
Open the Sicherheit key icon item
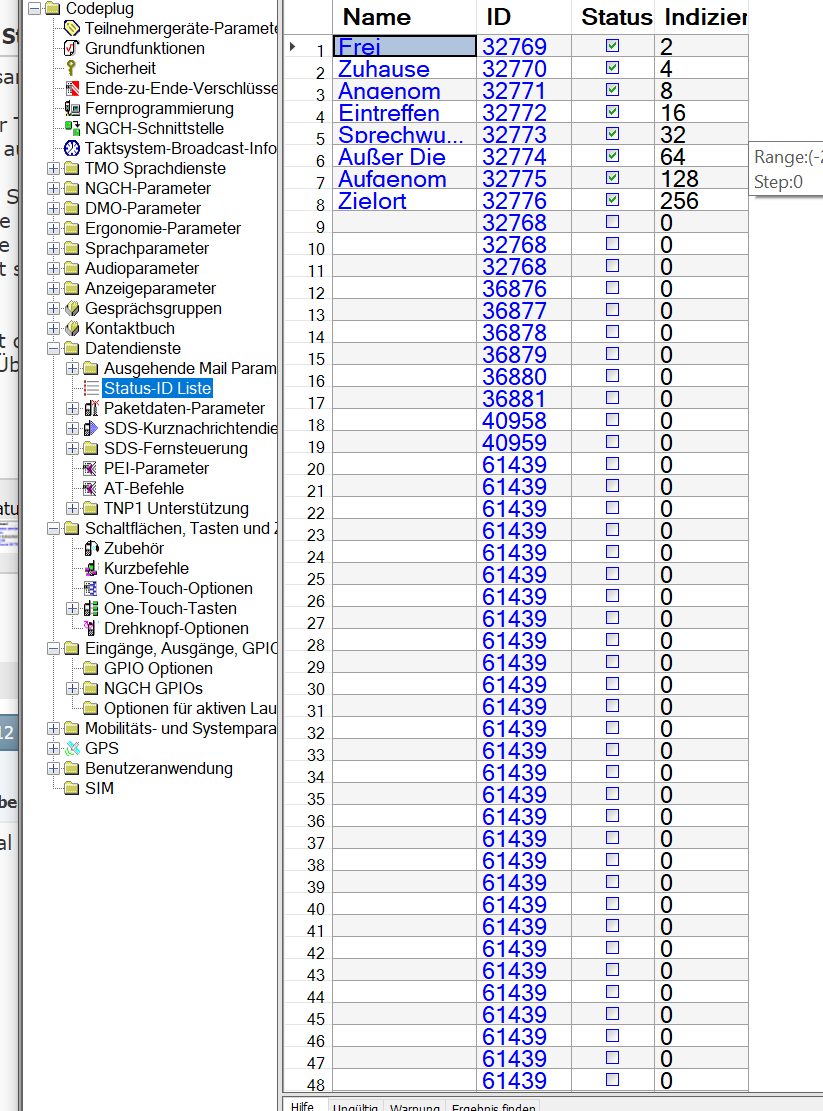point(71,68)
